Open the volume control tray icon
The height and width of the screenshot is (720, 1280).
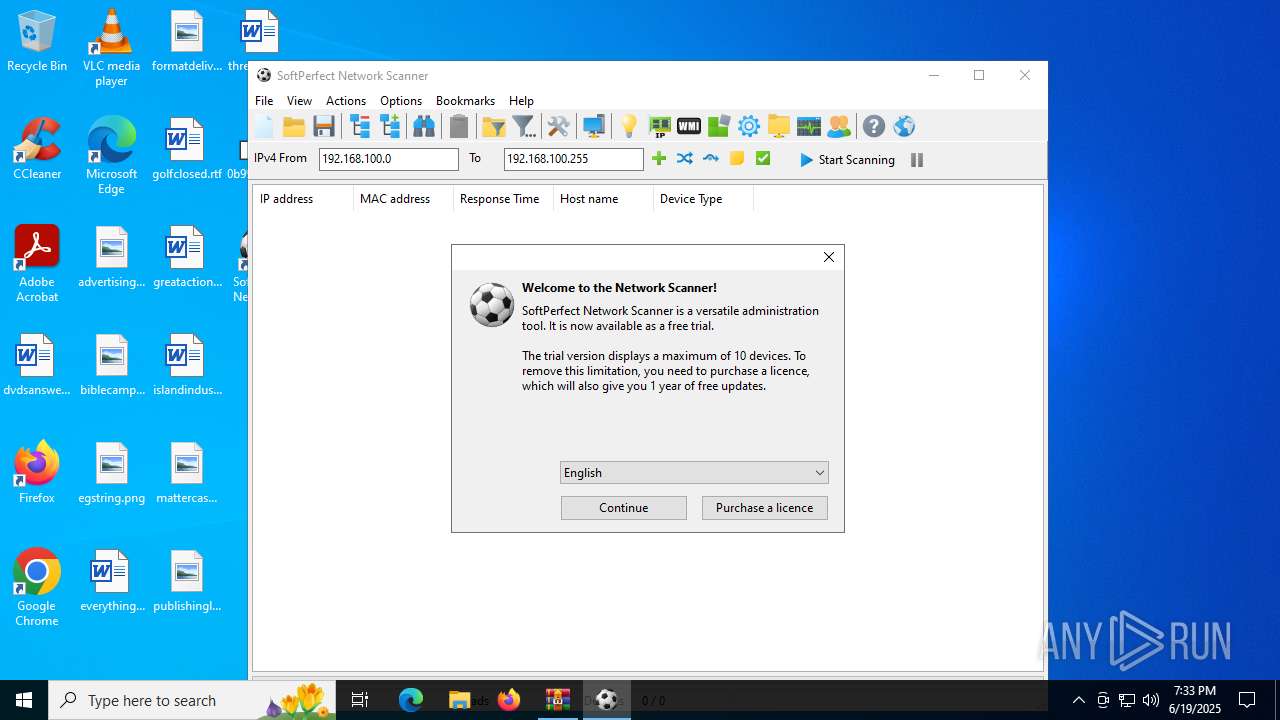click(1151, 700)
